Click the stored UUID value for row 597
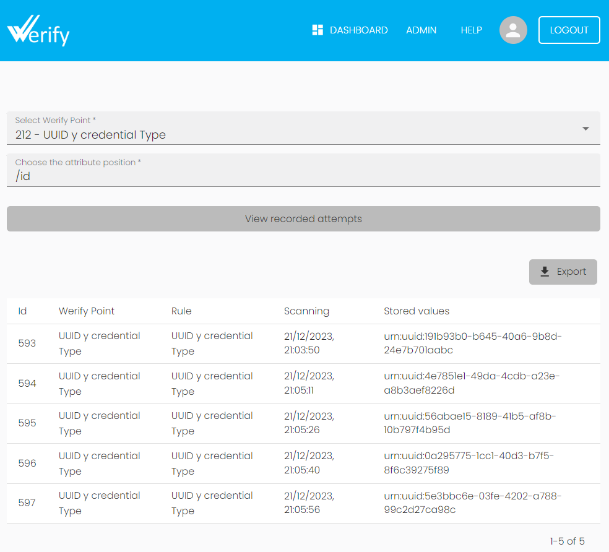609x552 pixels. click(475, 503)
